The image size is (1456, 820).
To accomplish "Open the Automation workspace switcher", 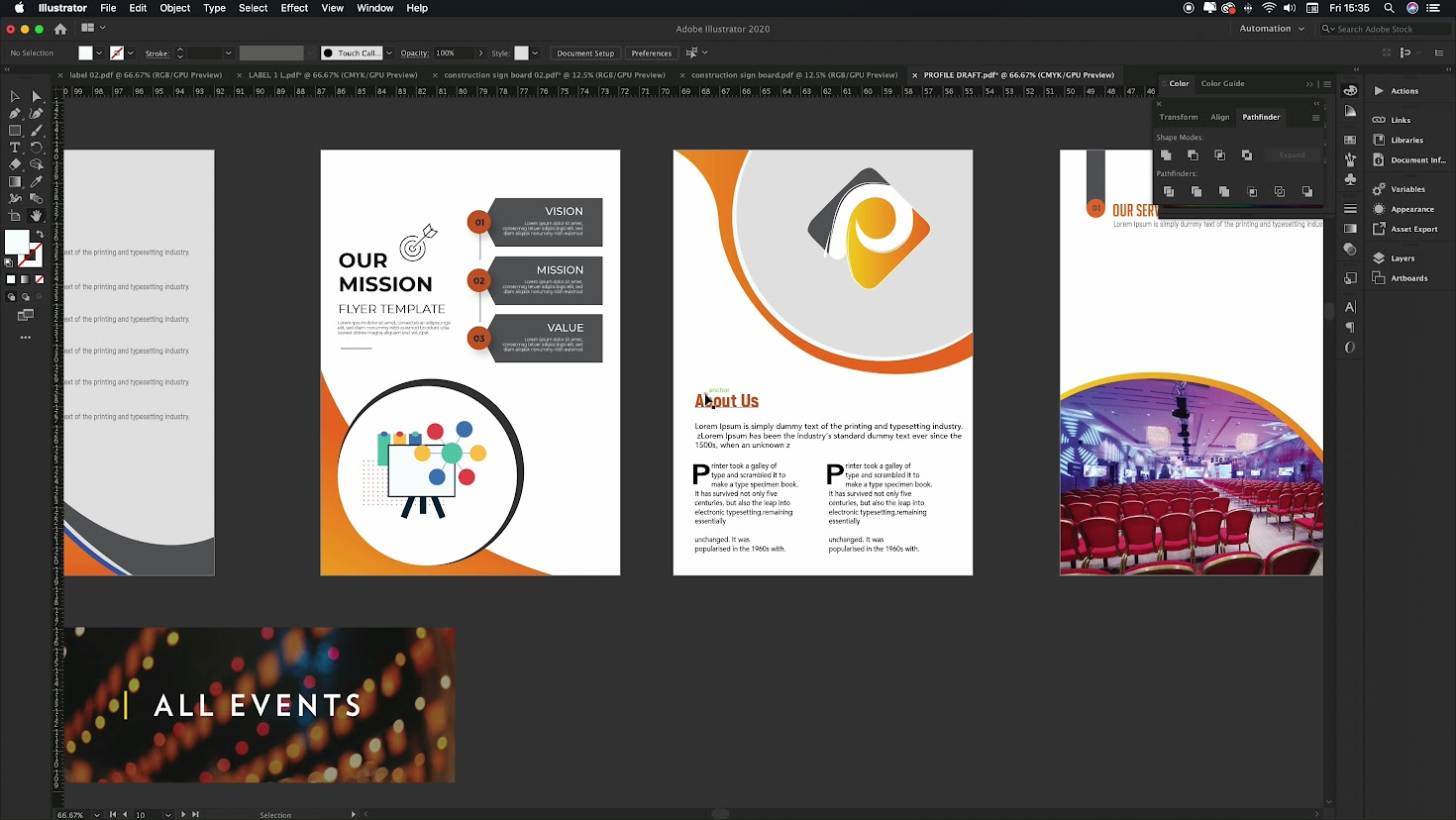I will (1272, 29).
